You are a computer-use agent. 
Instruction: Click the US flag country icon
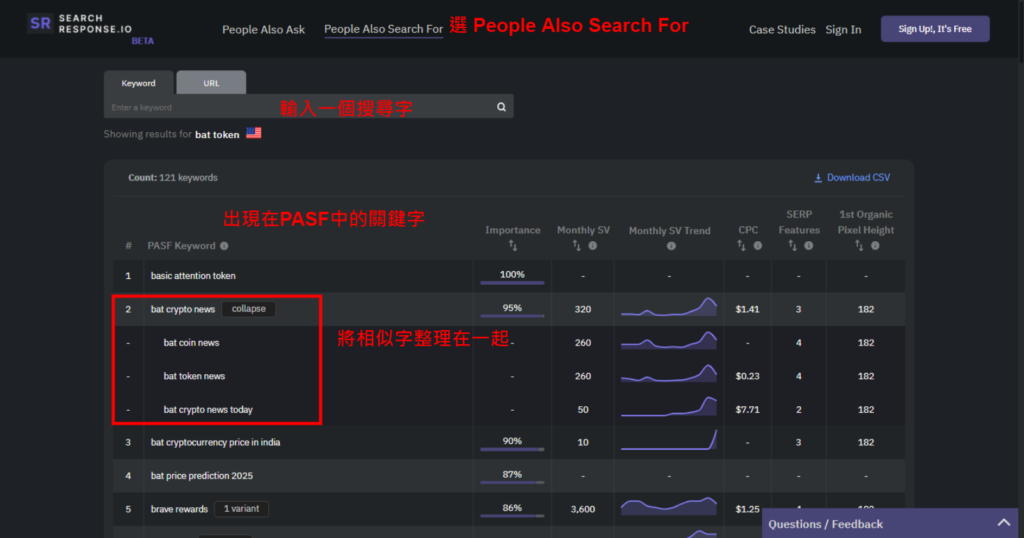click(253, 133)
